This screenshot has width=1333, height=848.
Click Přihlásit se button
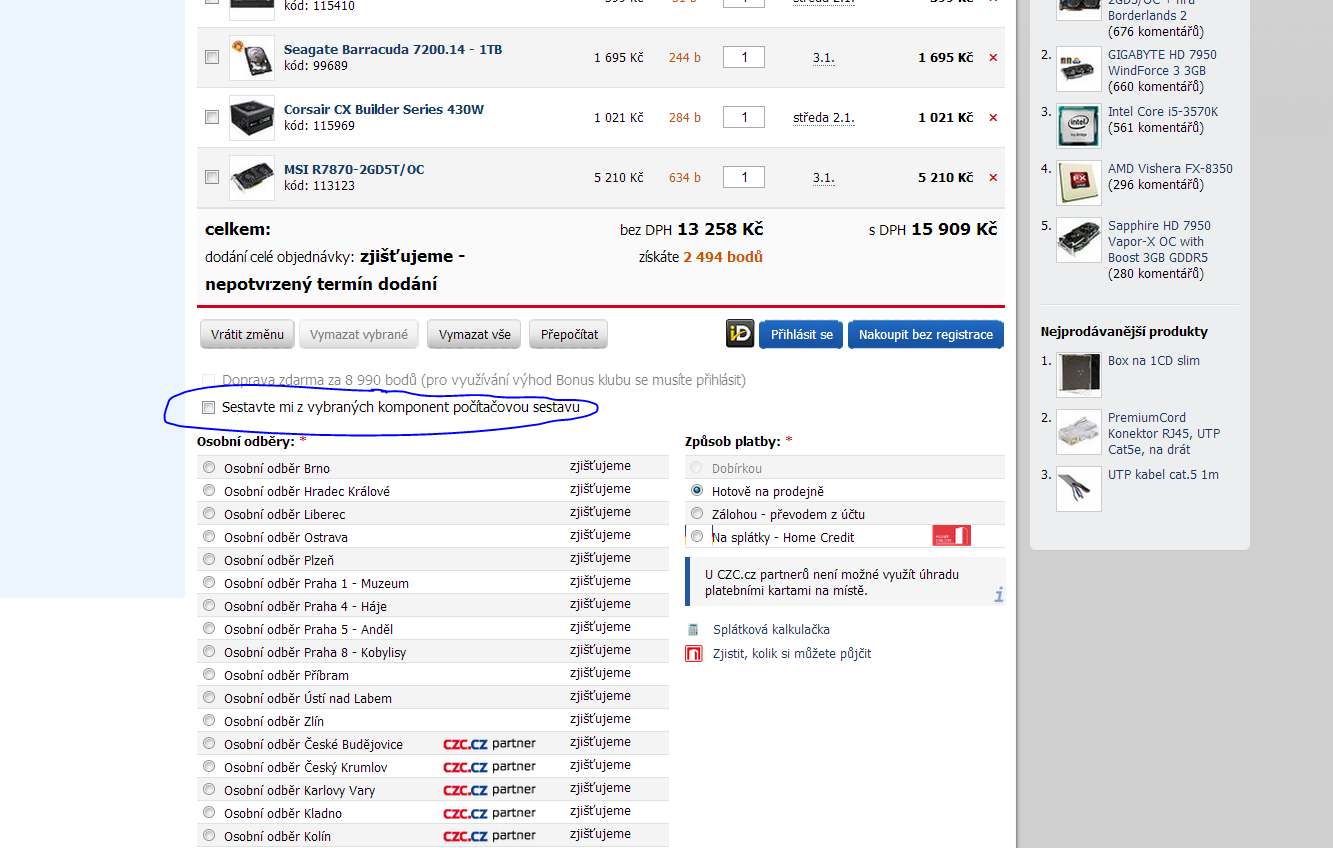tap(801, 334)
